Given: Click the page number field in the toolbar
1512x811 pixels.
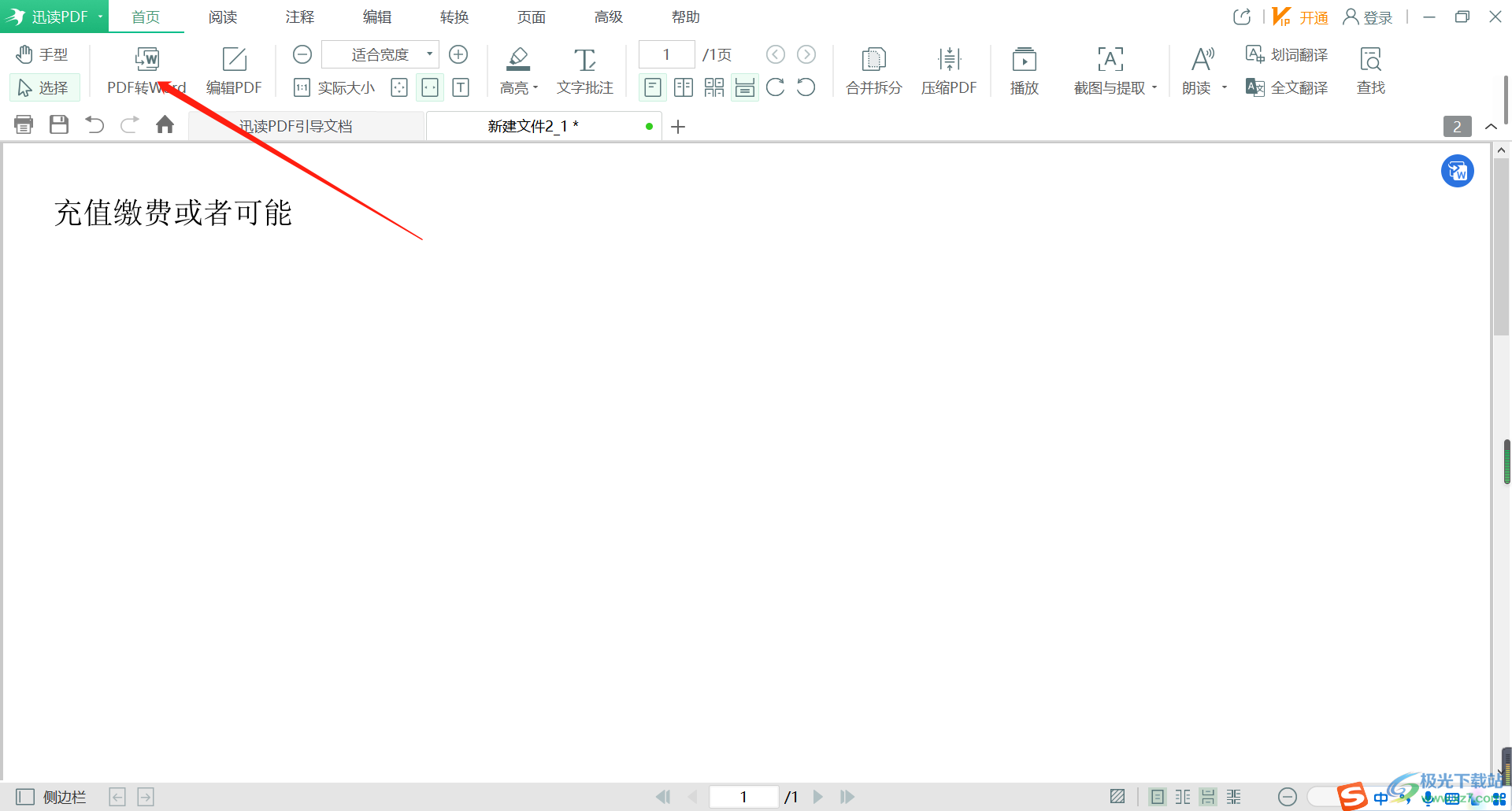Looking at the screenshot, I should point(666,54).
